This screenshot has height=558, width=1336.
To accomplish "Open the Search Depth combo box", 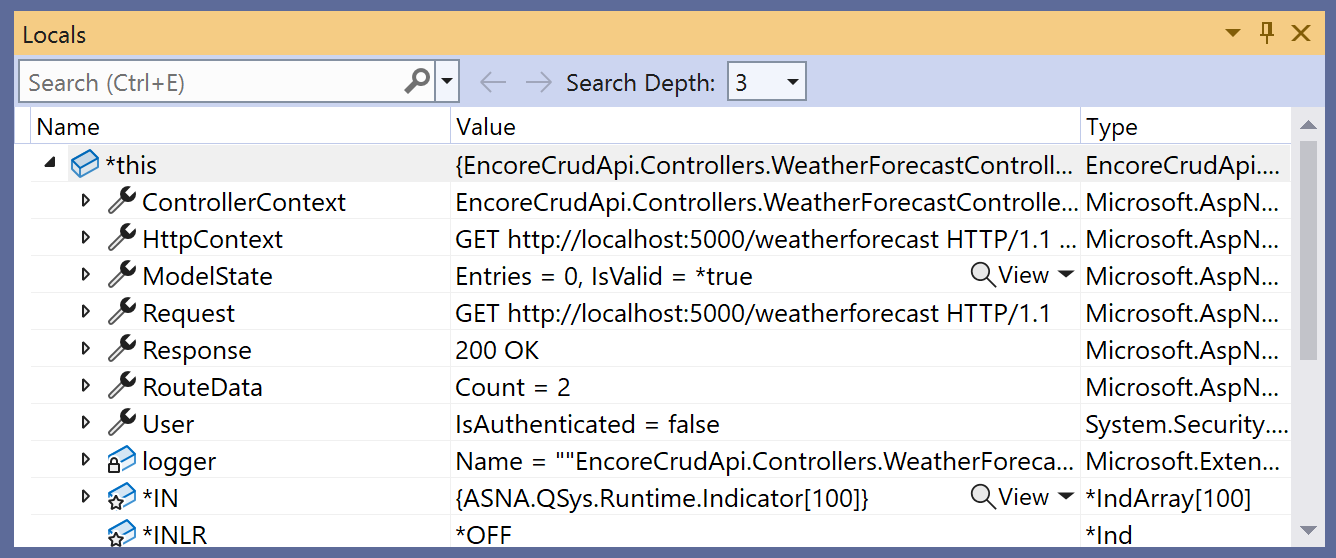I will pyautogui.click(x=767, y=82).
